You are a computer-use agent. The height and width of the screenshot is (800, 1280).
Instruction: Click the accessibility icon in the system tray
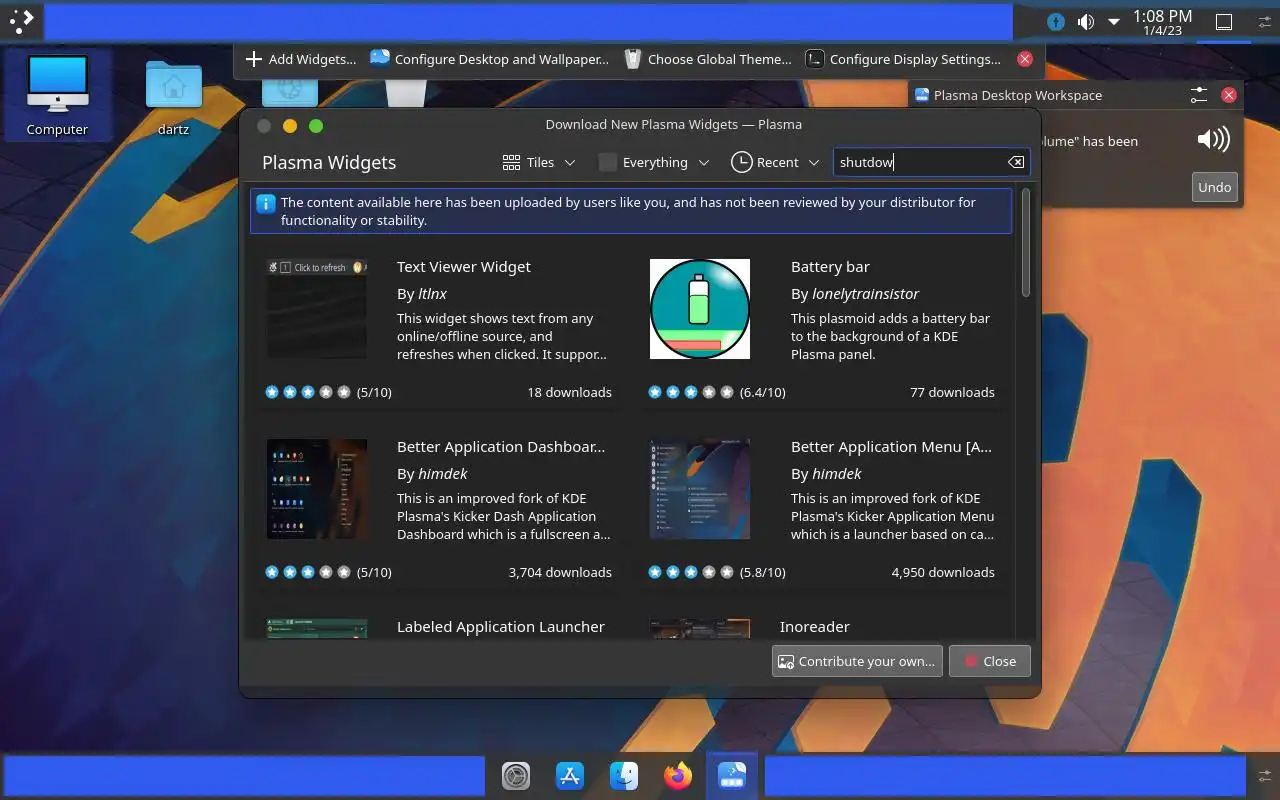point(1056,22)
